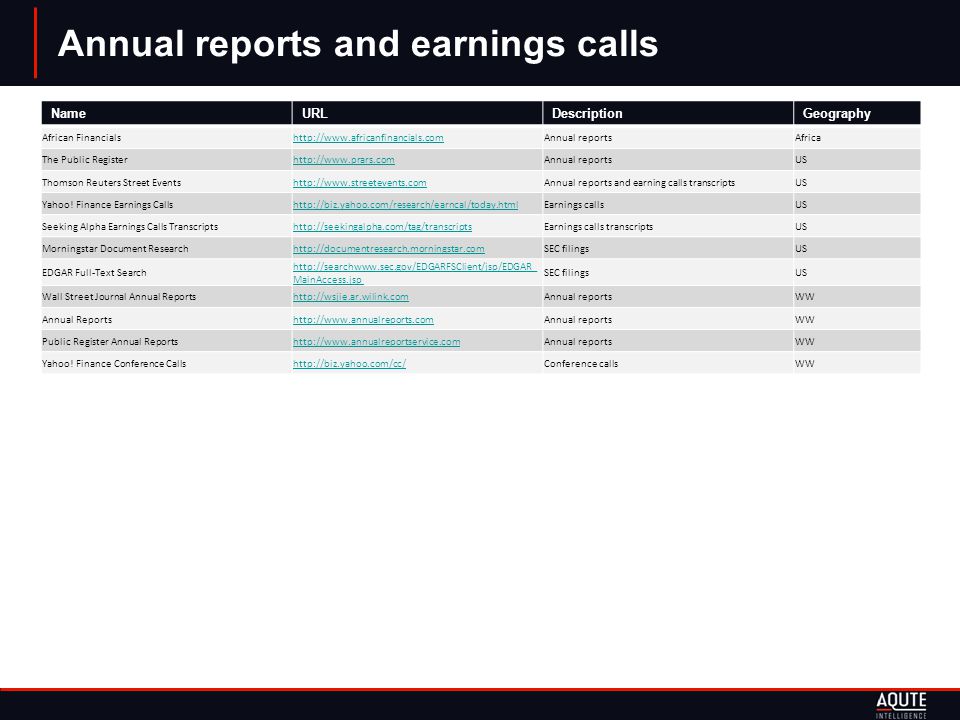Click the Aqute Intelligence logo
The height and width of the screenshot is (720, 960).
coord(901,705)
